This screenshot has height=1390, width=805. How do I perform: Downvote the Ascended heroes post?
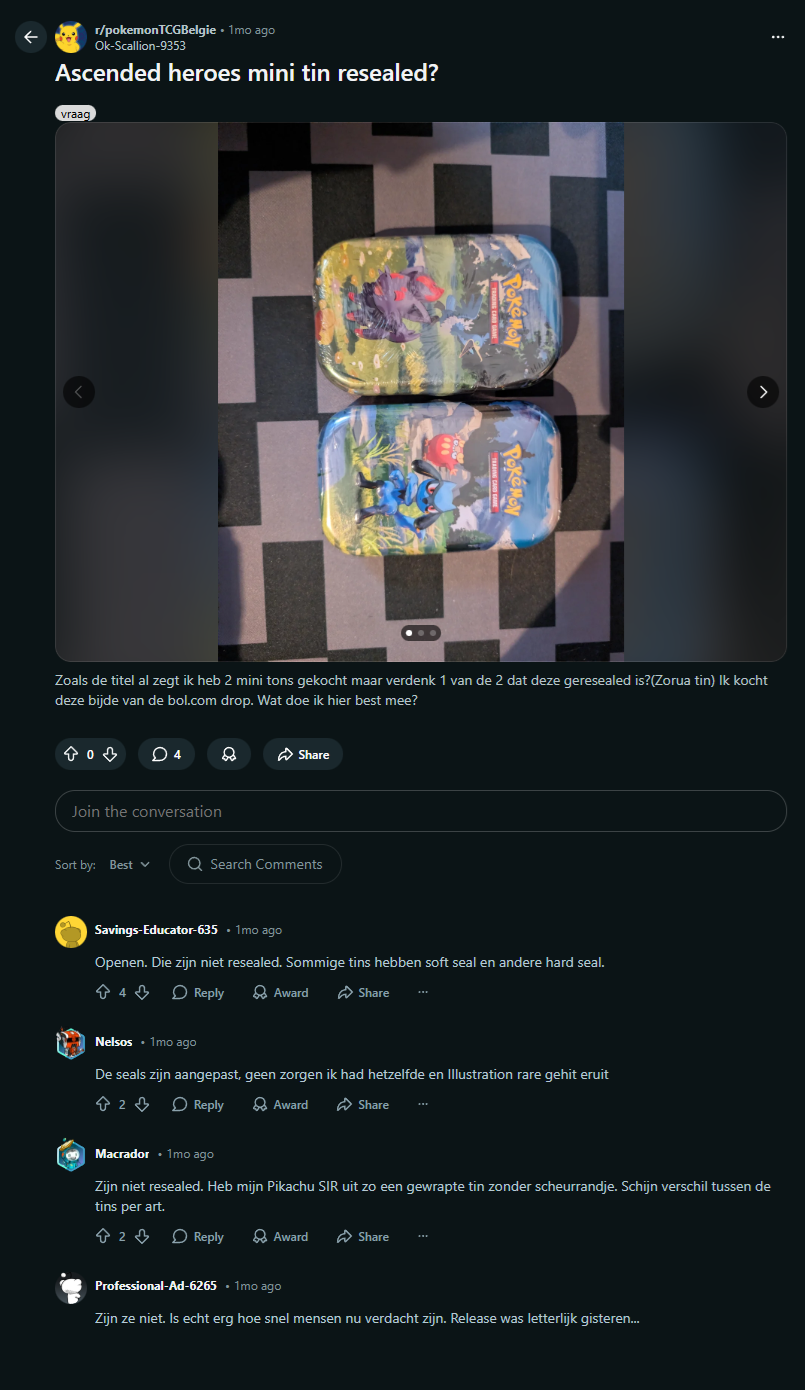(x=110, y=755)
